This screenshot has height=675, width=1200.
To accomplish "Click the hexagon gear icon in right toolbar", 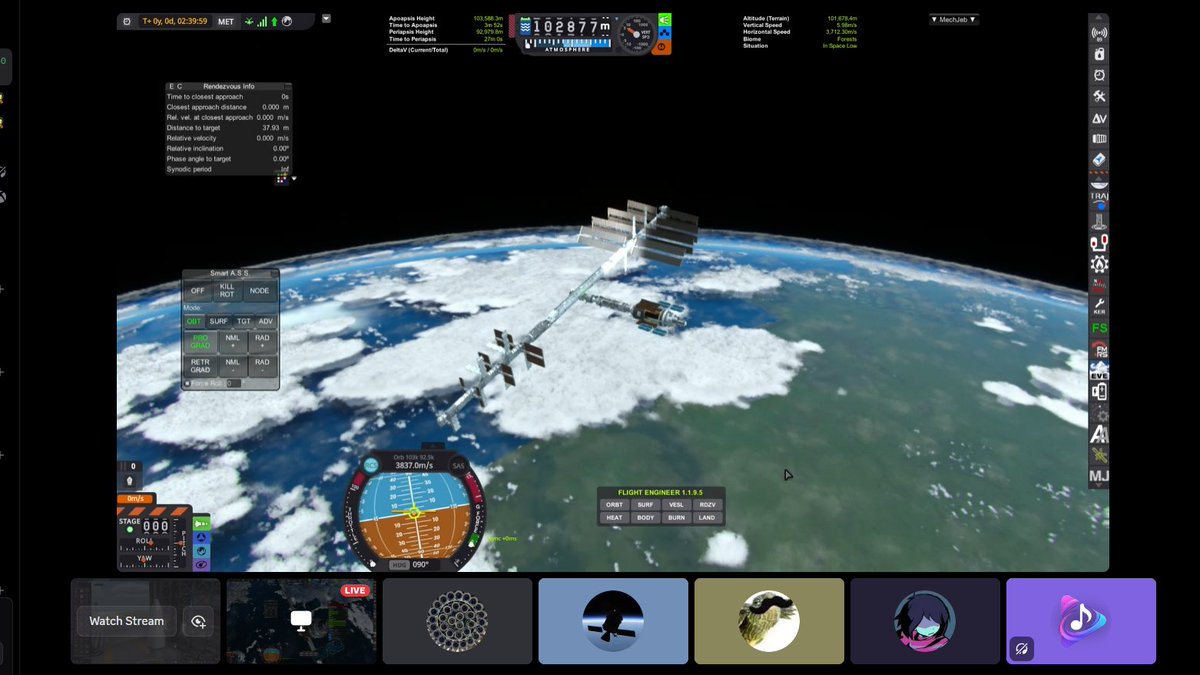I will pyautogui.click(x=1099, y=264).
